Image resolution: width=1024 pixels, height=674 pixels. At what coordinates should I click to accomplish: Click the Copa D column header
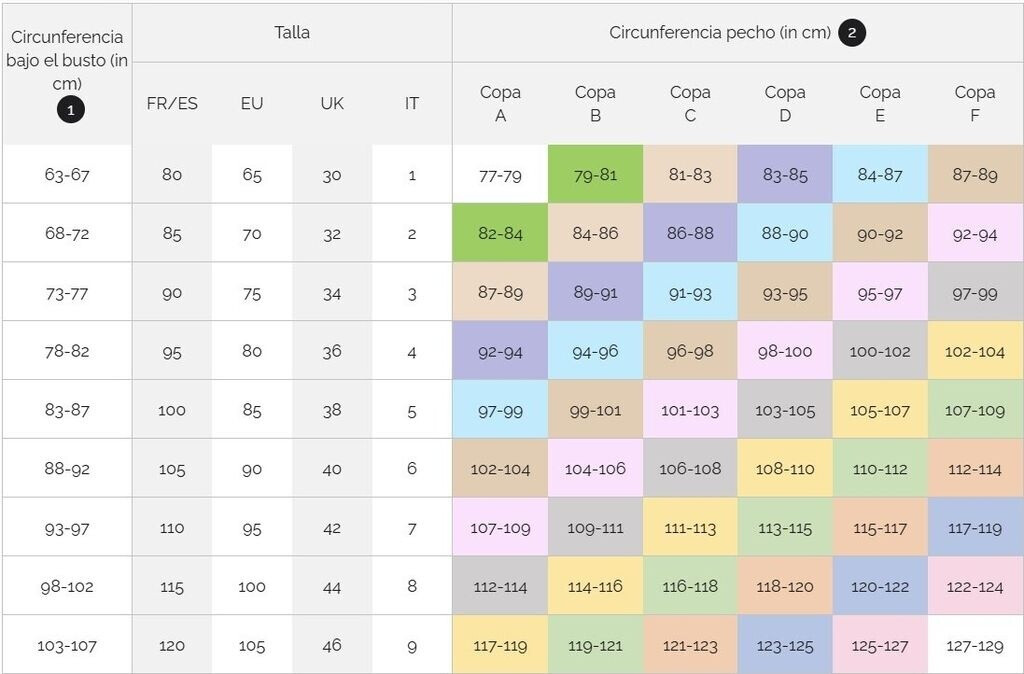click(785, 104)
